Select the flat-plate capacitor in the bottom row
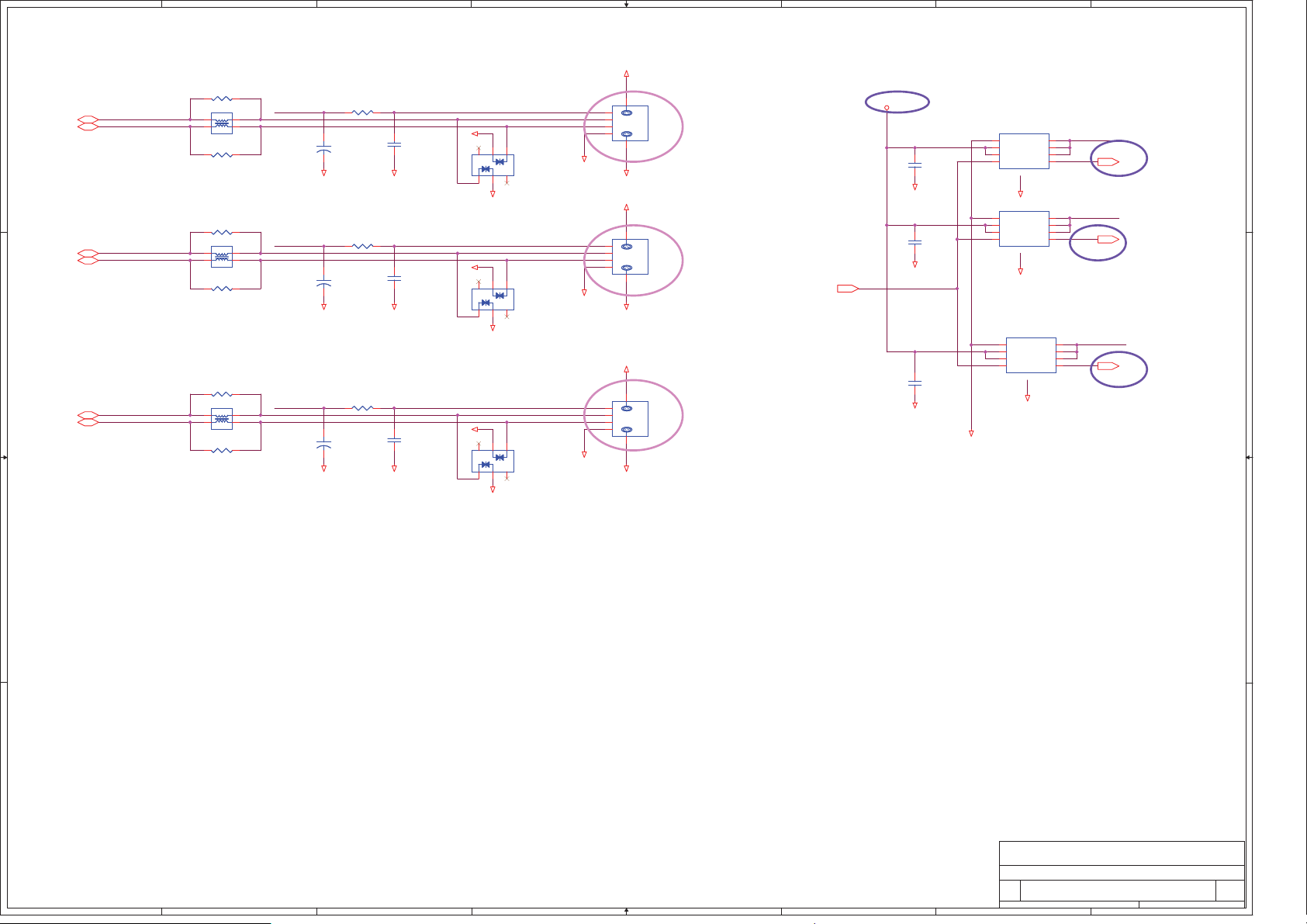 (x=394, y=440)
